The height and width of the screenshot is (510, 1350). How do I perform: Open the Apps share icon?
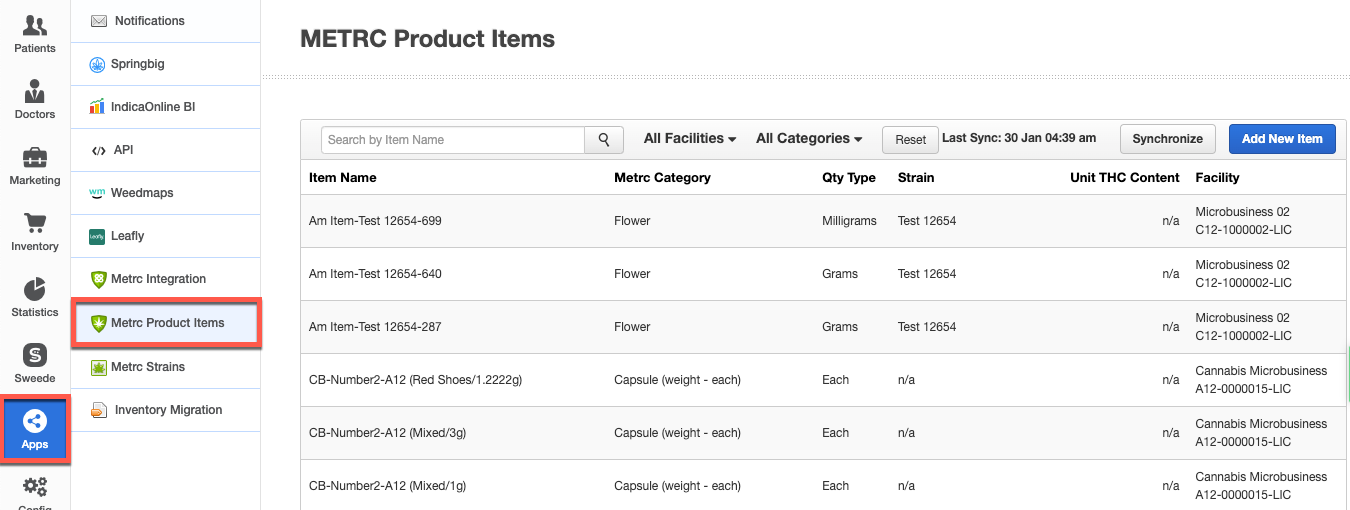(x=35, y=421)
